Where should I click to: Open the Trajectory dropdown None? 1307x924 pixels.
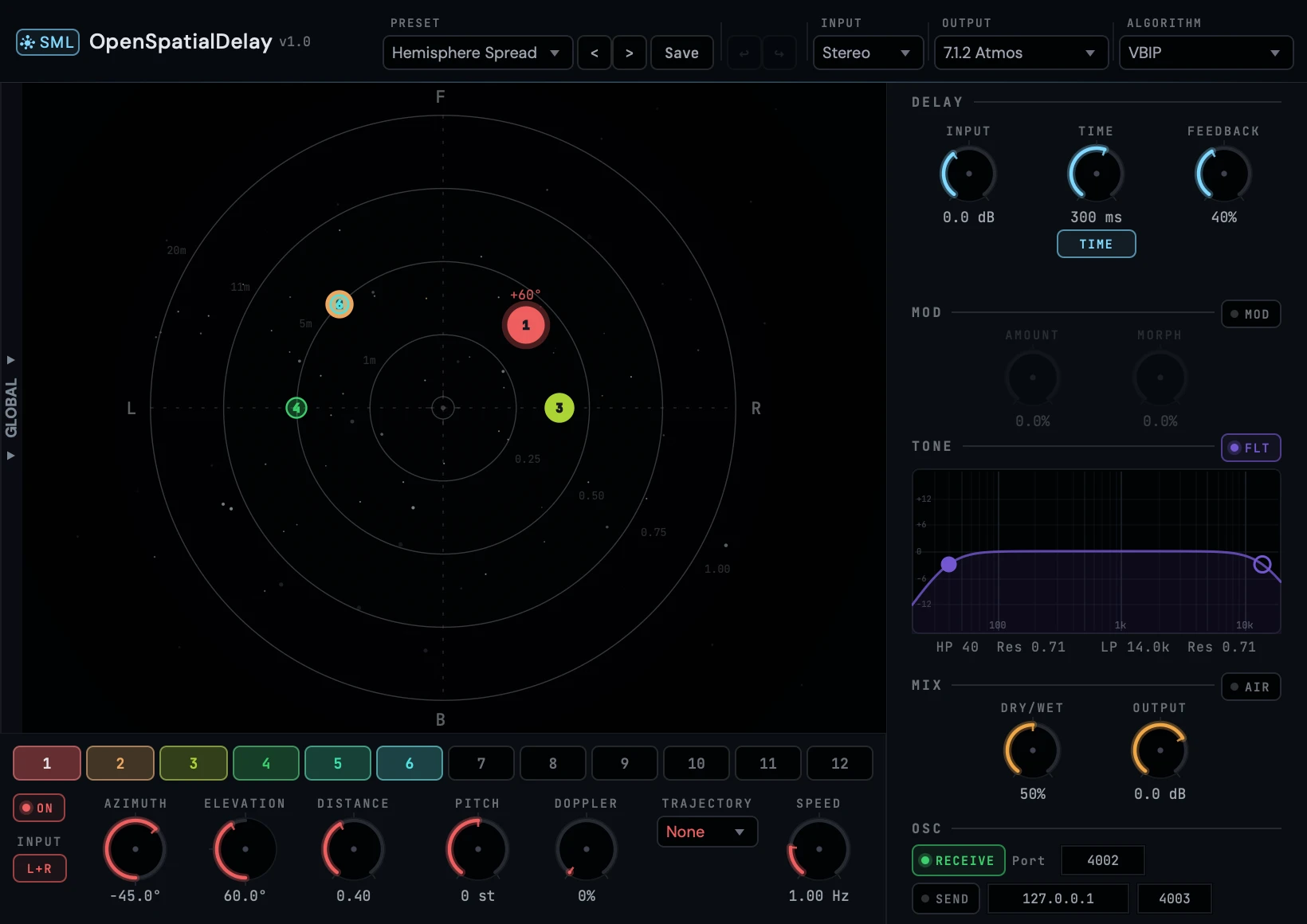(x=707, y=832)
